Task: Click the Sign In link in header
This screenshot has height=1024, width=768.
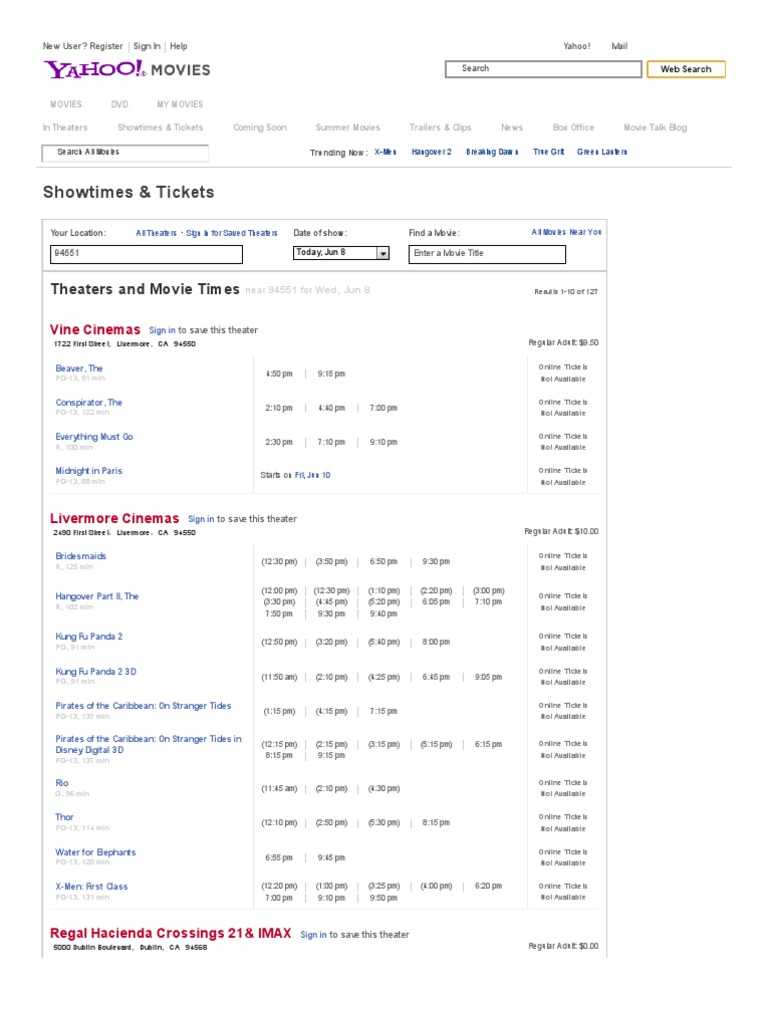Action: 146,46
